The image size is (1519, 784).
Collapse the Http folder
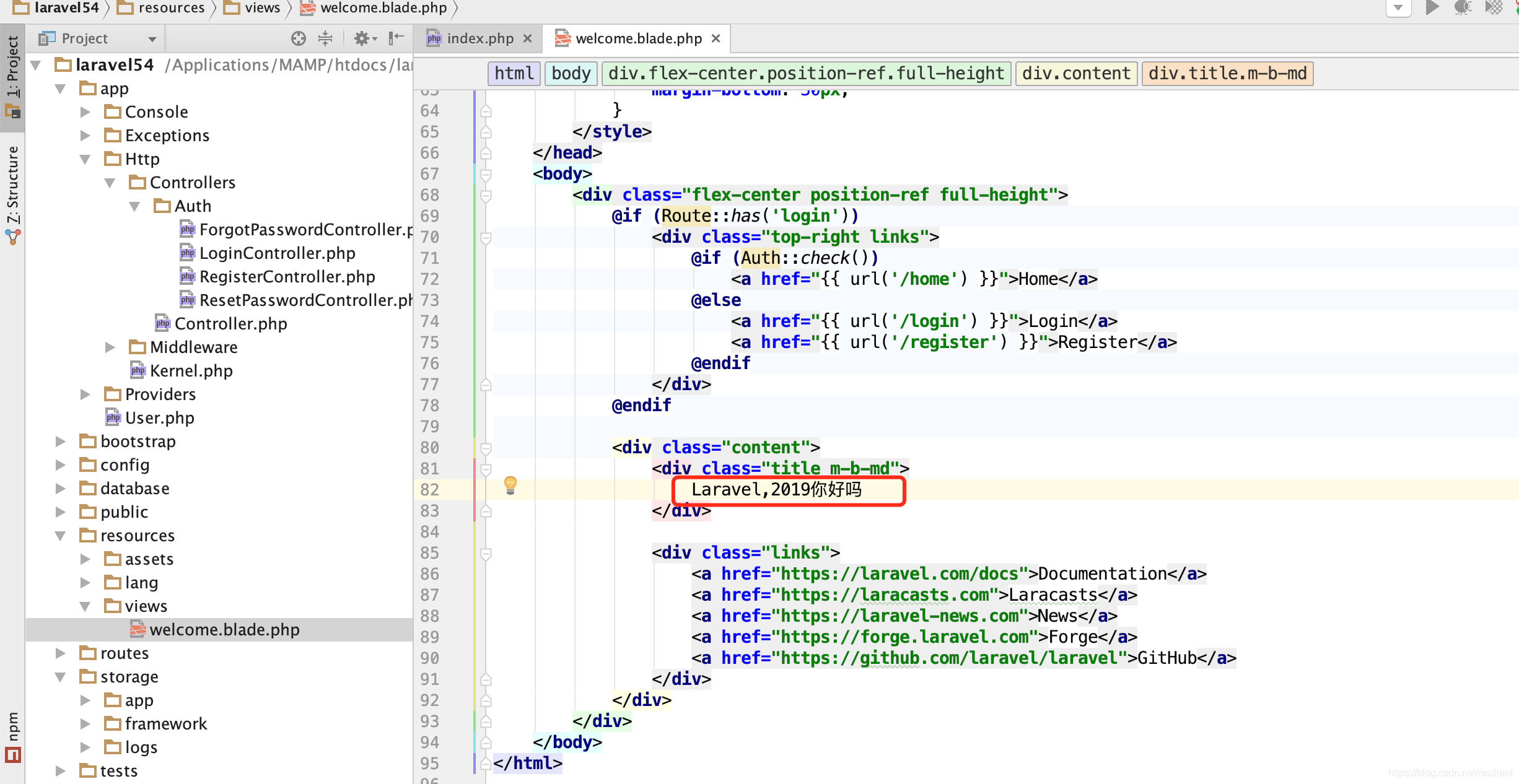(x=85, y=159)
